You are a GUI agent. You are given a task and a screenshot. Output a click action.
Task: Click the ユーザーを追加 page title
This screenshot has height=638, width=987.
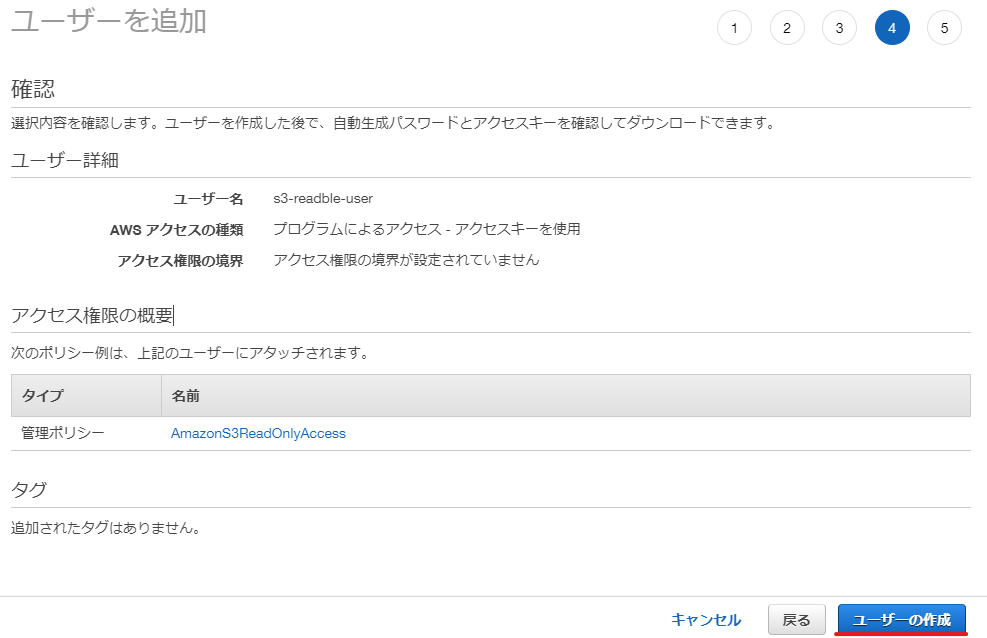[x=109, y=21]
